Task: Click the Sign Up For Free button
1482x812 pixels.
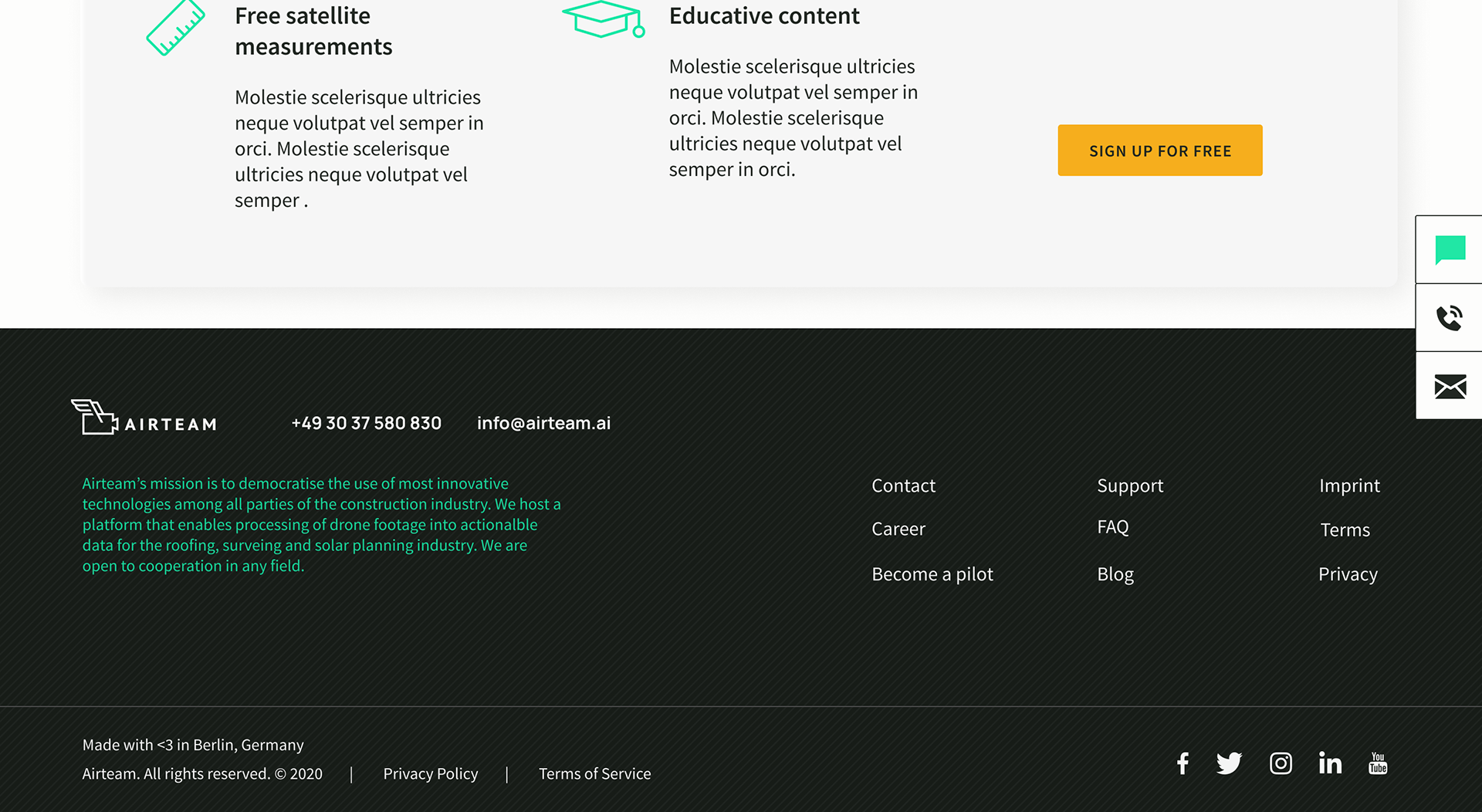Action: (x=1160, y=151)
